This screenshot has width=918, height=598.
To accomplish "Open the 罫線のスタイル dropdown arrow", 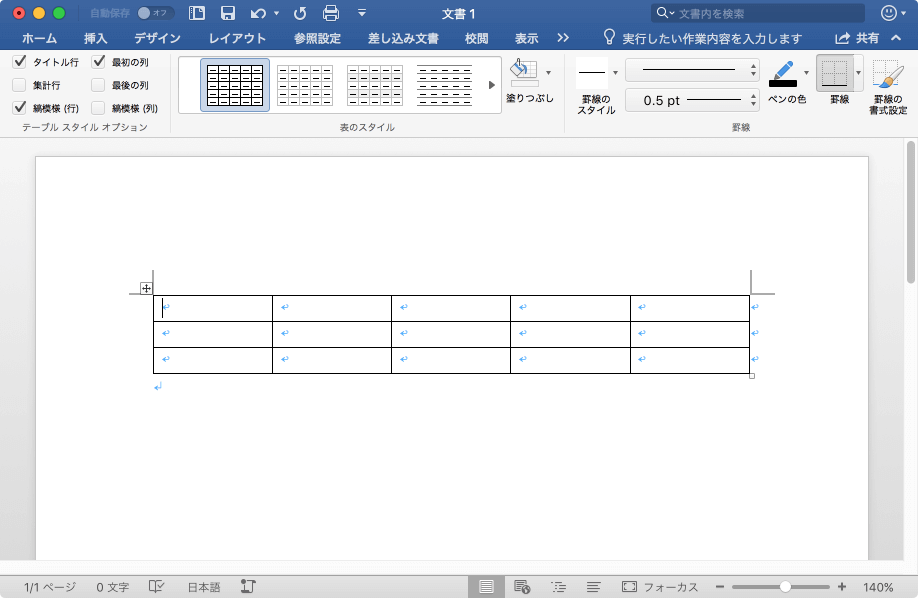I will pos(615,73).
